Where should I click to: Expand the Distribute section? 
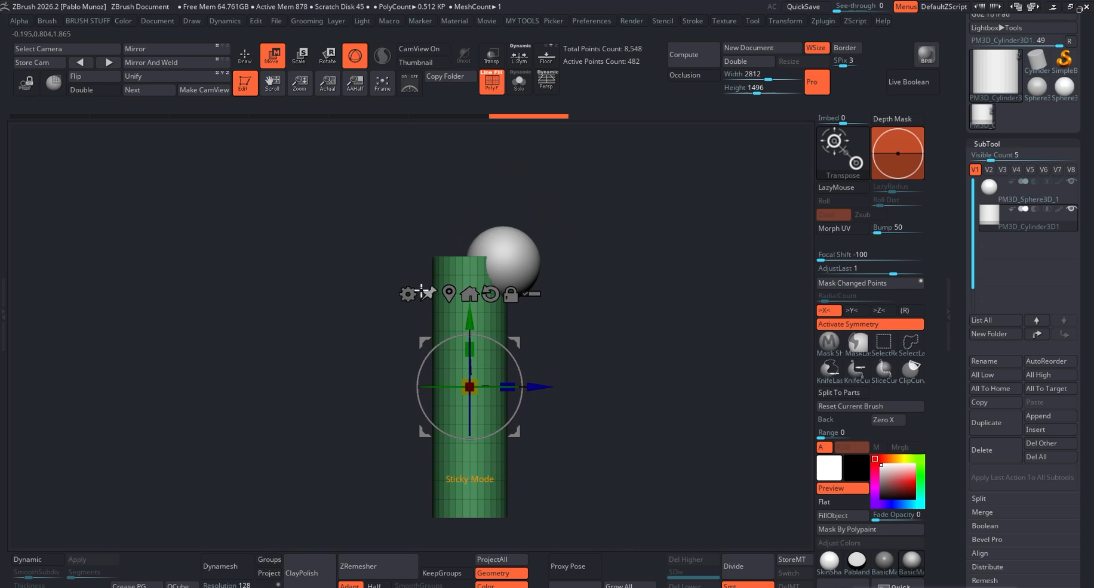[987, 567]
